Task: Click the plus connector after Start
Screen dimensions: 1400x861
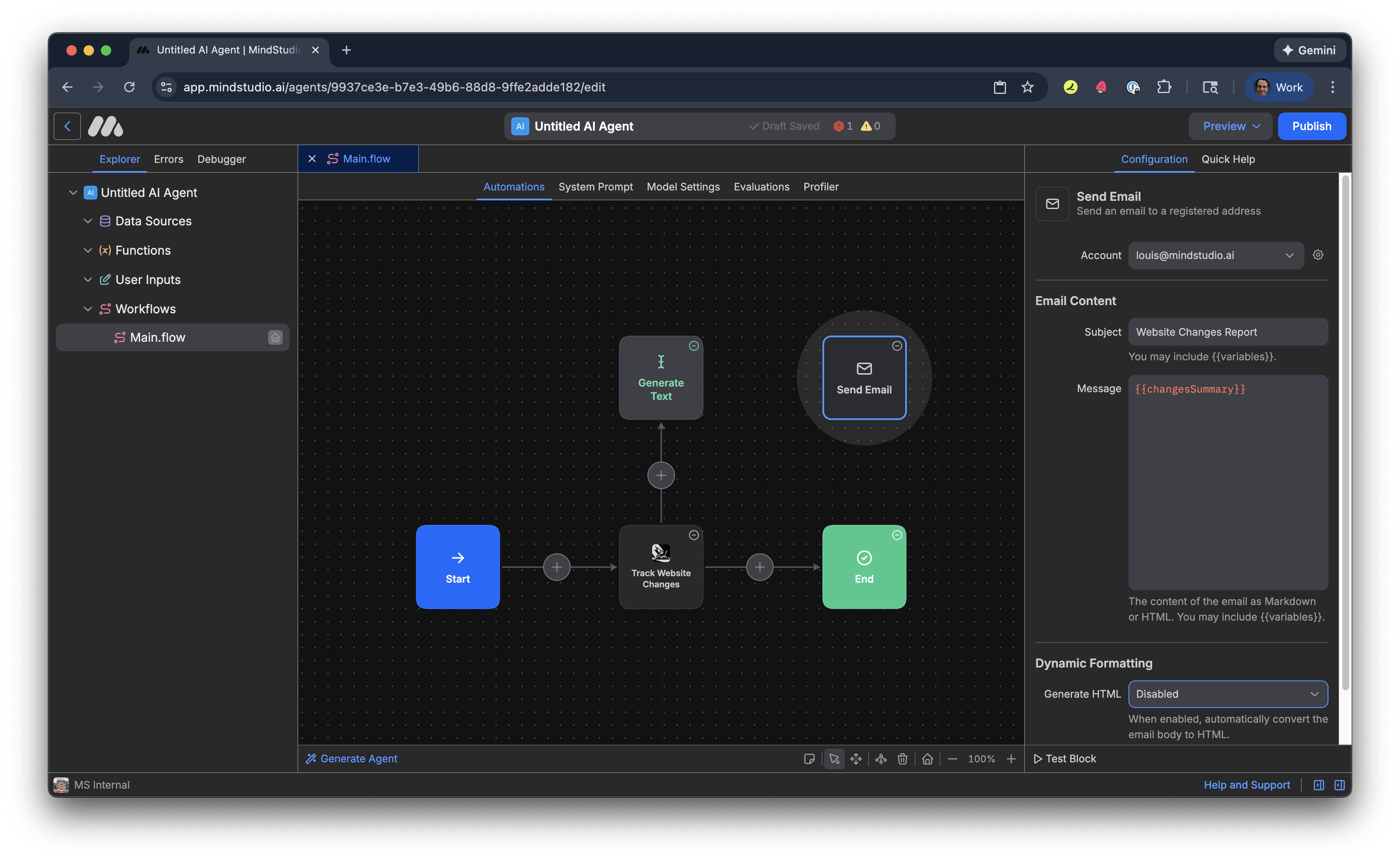Action: pos(556,567)
